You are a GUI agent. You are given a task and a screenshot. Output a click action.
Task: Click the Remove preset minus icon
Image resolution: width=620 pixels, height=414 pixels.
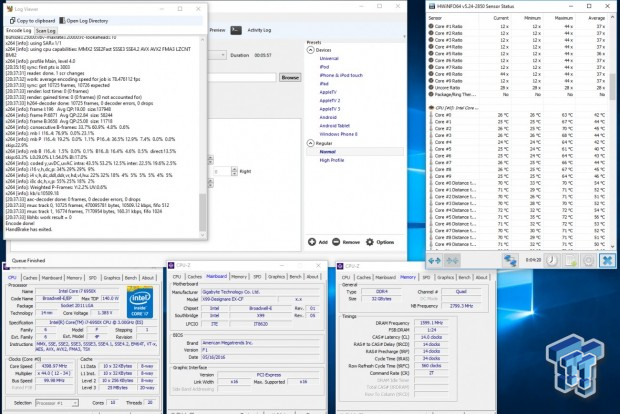click(x=336, y=242)
